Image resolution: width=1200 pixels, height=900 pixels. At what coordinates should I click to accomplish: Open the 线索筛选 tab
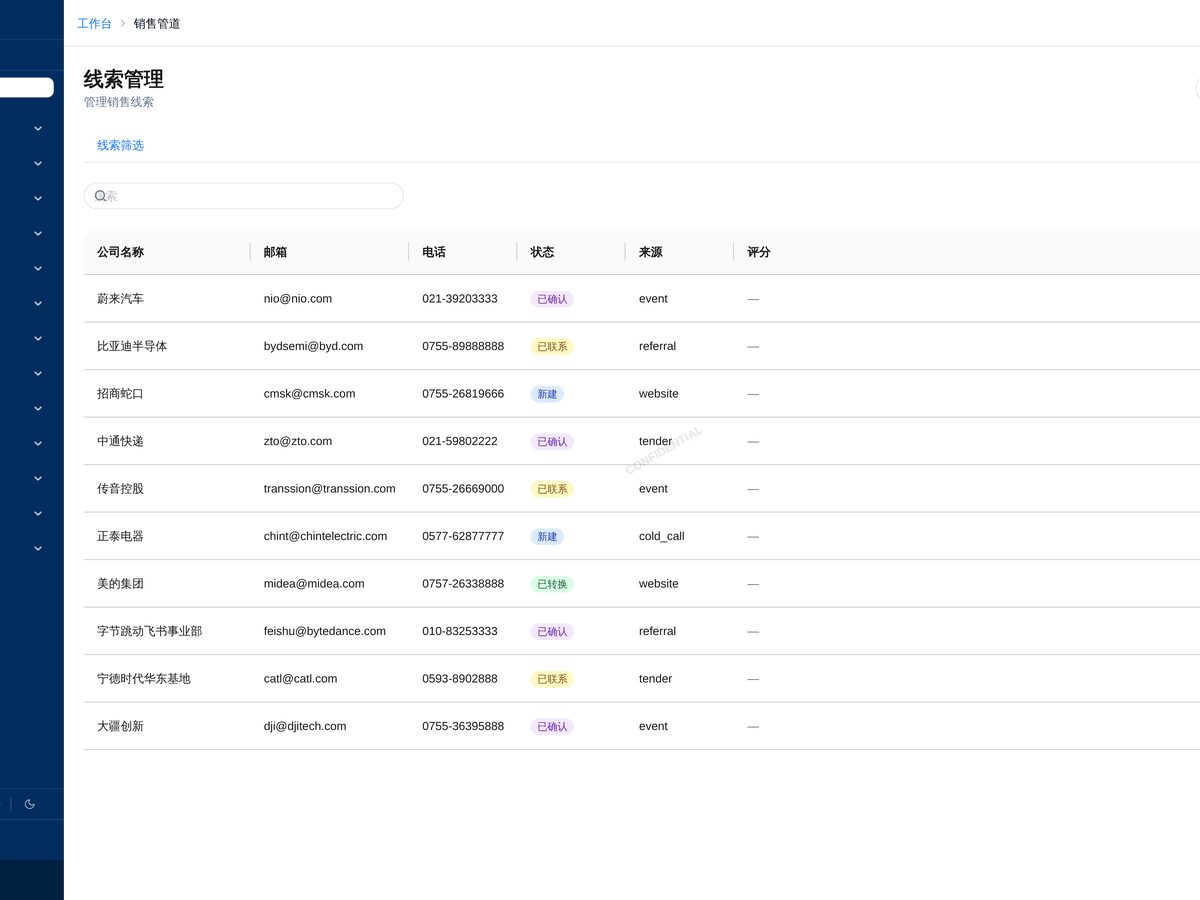120,145
